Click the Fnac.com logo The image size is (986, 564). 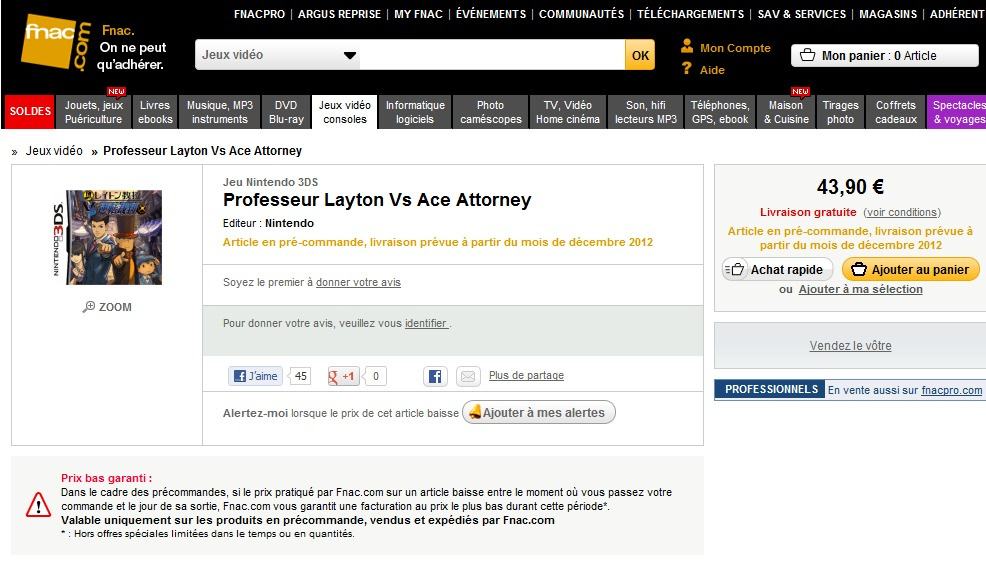coord(55,42)
